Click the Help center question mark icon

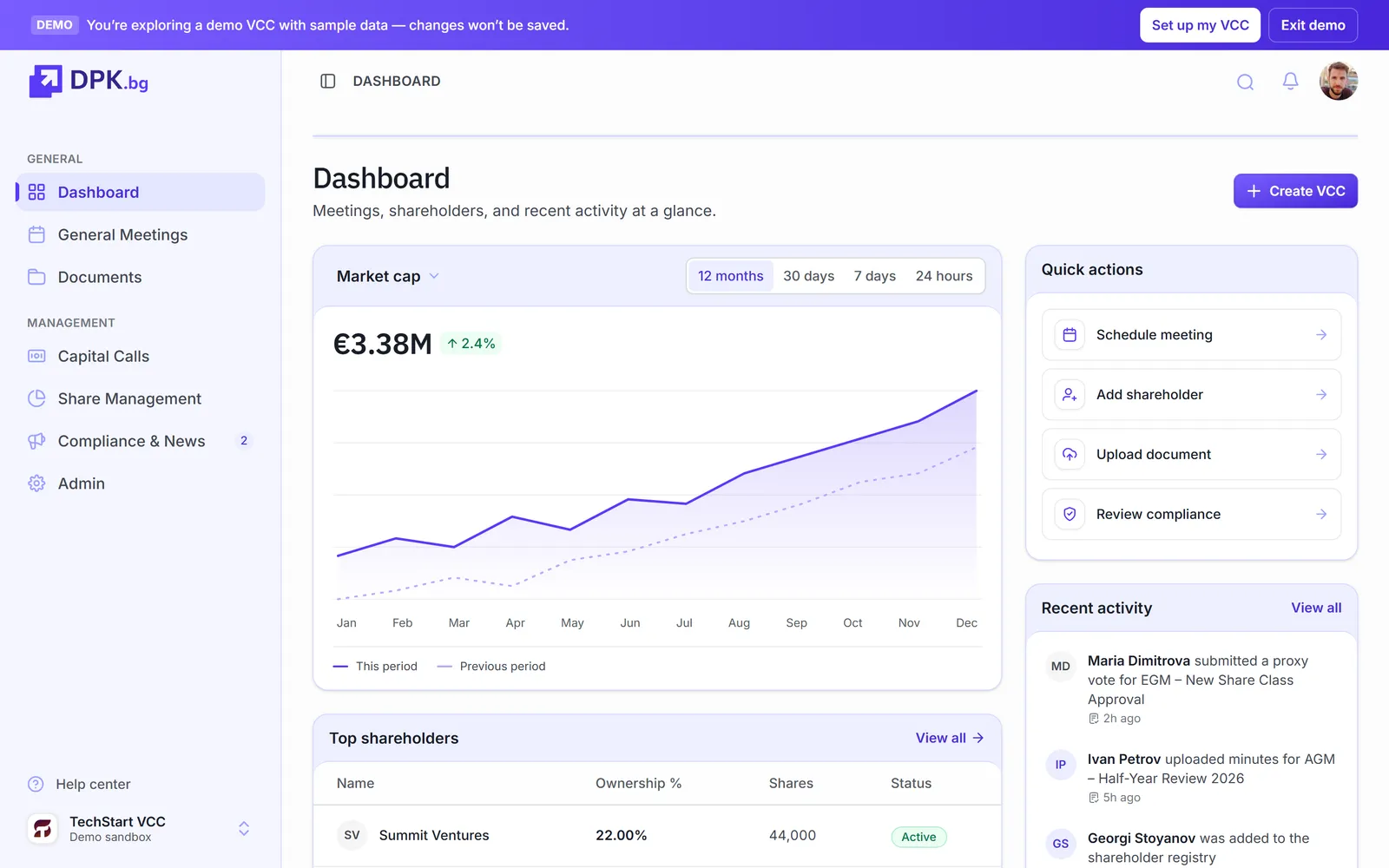click(36, 784)
